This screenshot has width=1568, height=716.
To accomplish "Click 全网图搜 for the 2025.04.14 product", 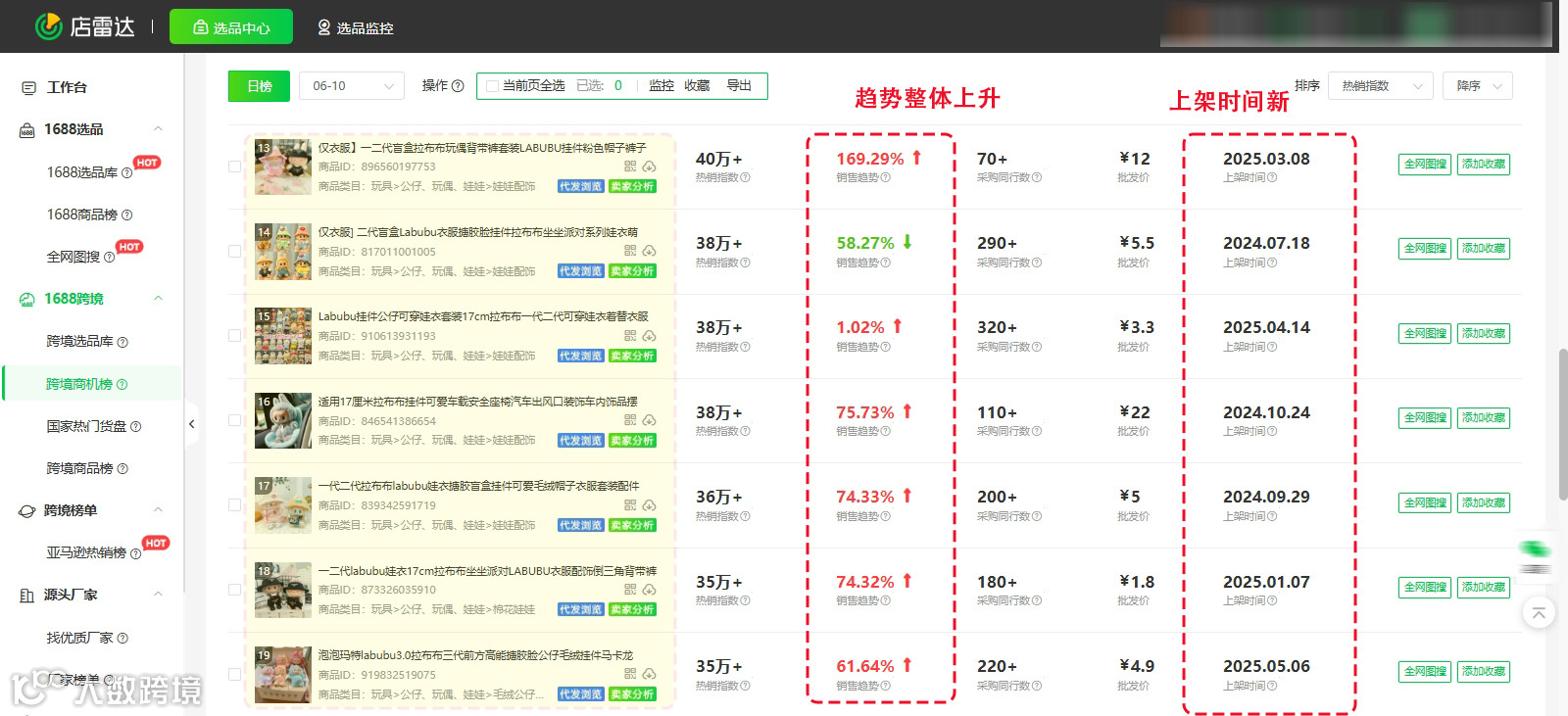I will pyautogui.click(x=1425, y=333).
